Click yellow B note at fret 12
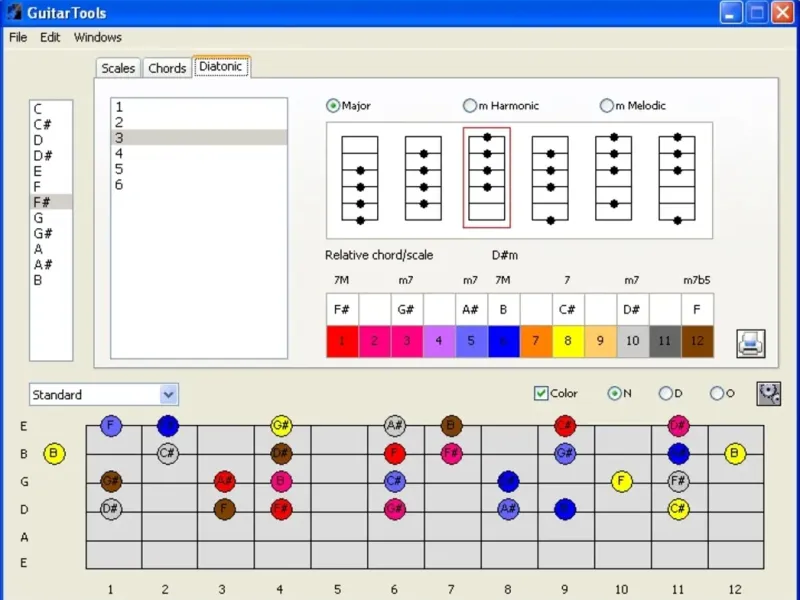The height and width of the screenshot is (600, 800). [x=735, y=453]
